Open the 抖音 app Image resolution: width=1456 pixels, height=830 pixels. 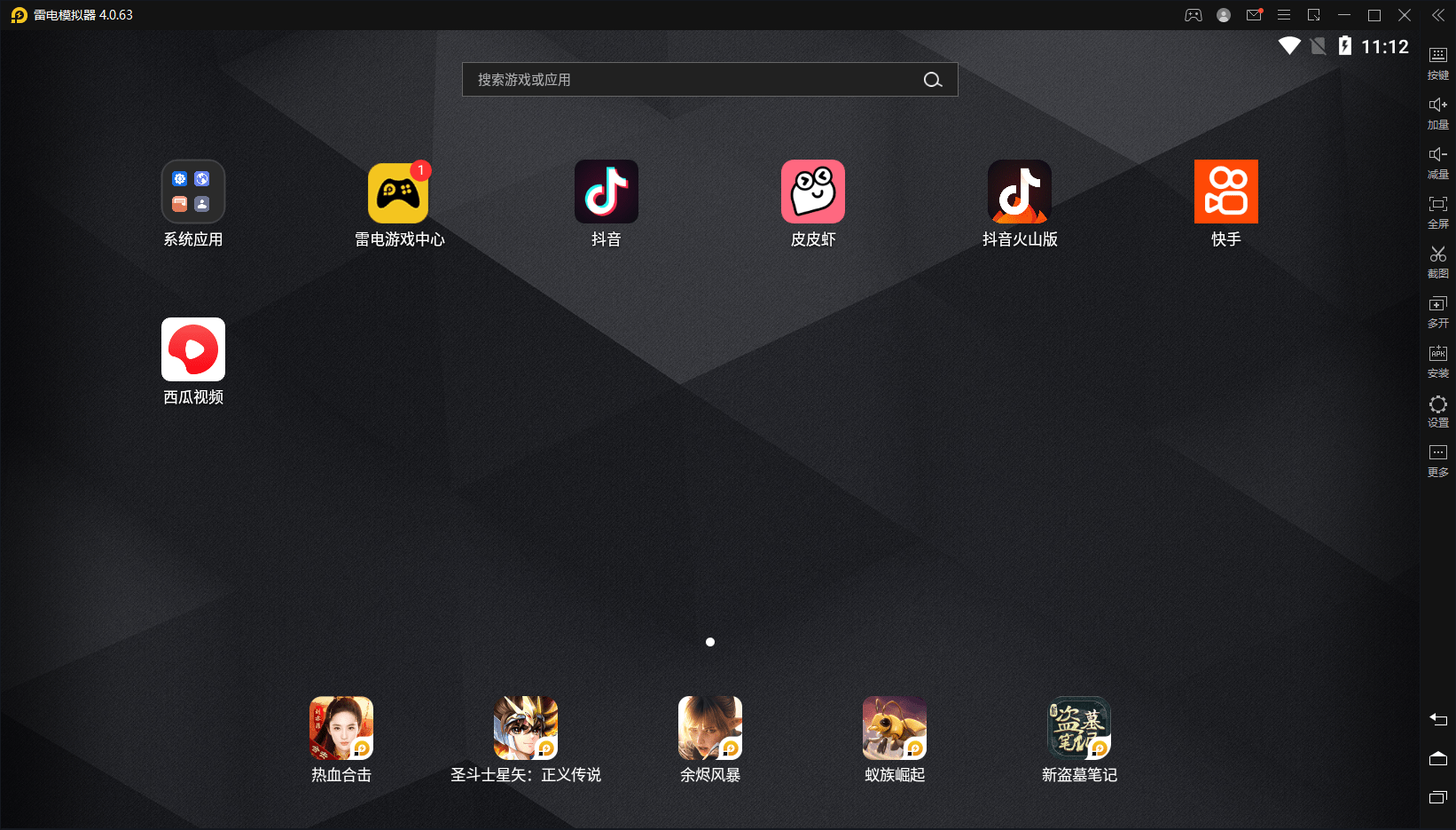click(607, 192)
